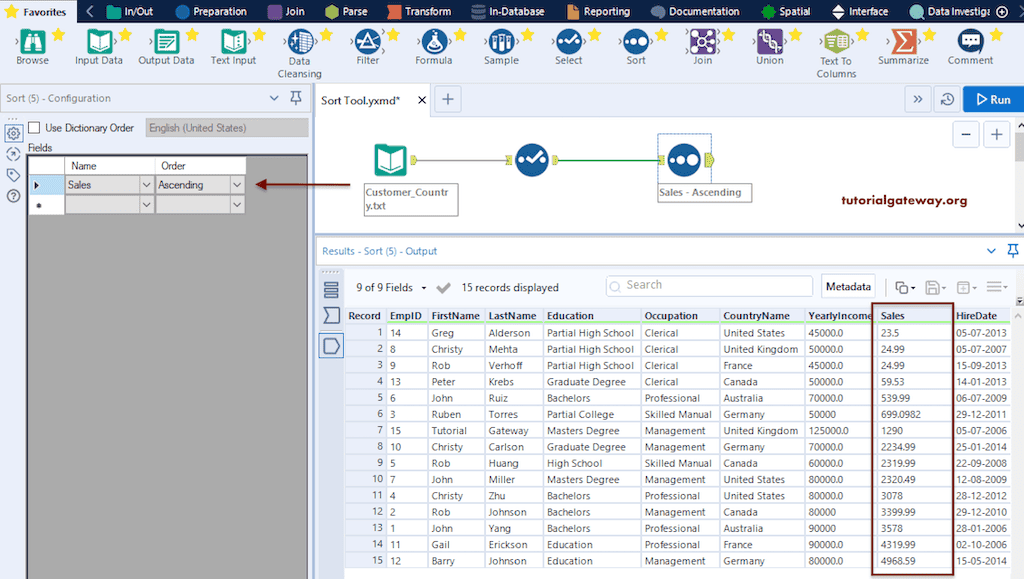1024x579 pixels.
Task: Zoom in on canvas with plus button
Action: pos(996,135)
